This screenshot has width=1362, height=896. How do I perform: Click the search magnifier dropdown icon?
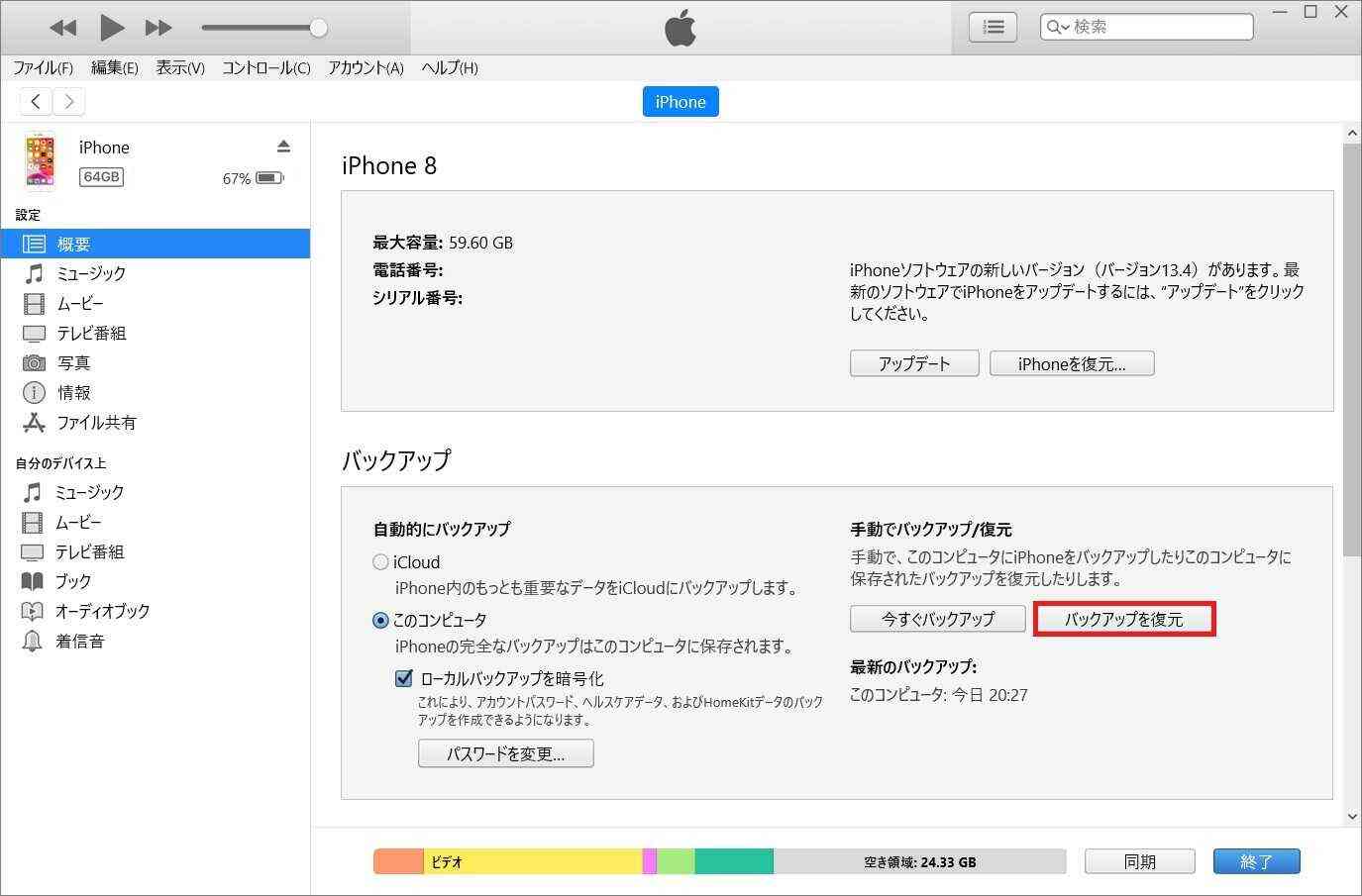coord(1058,27)
